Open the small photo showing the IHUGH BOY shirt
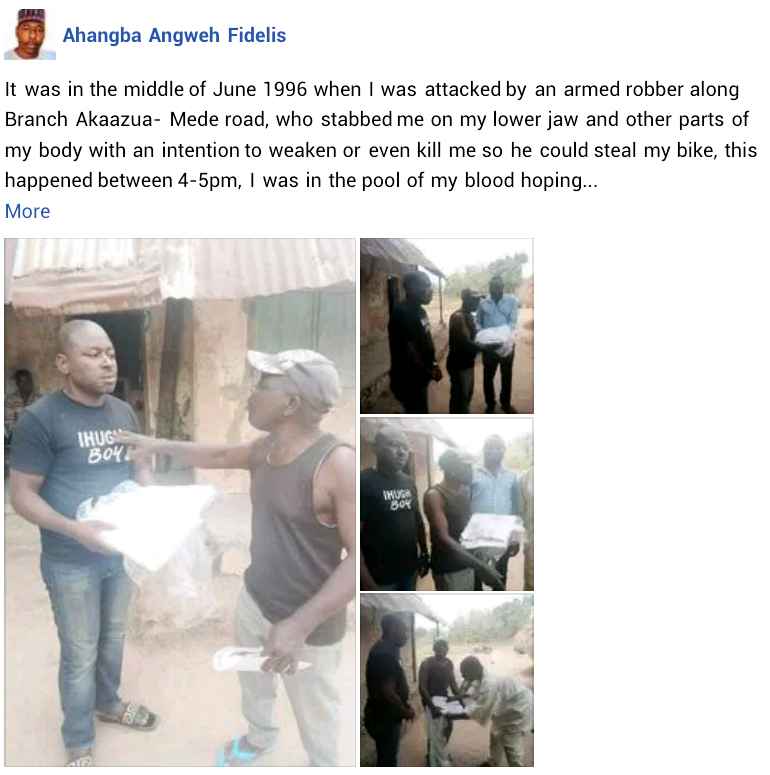The image size is (770, 775). 447,504
